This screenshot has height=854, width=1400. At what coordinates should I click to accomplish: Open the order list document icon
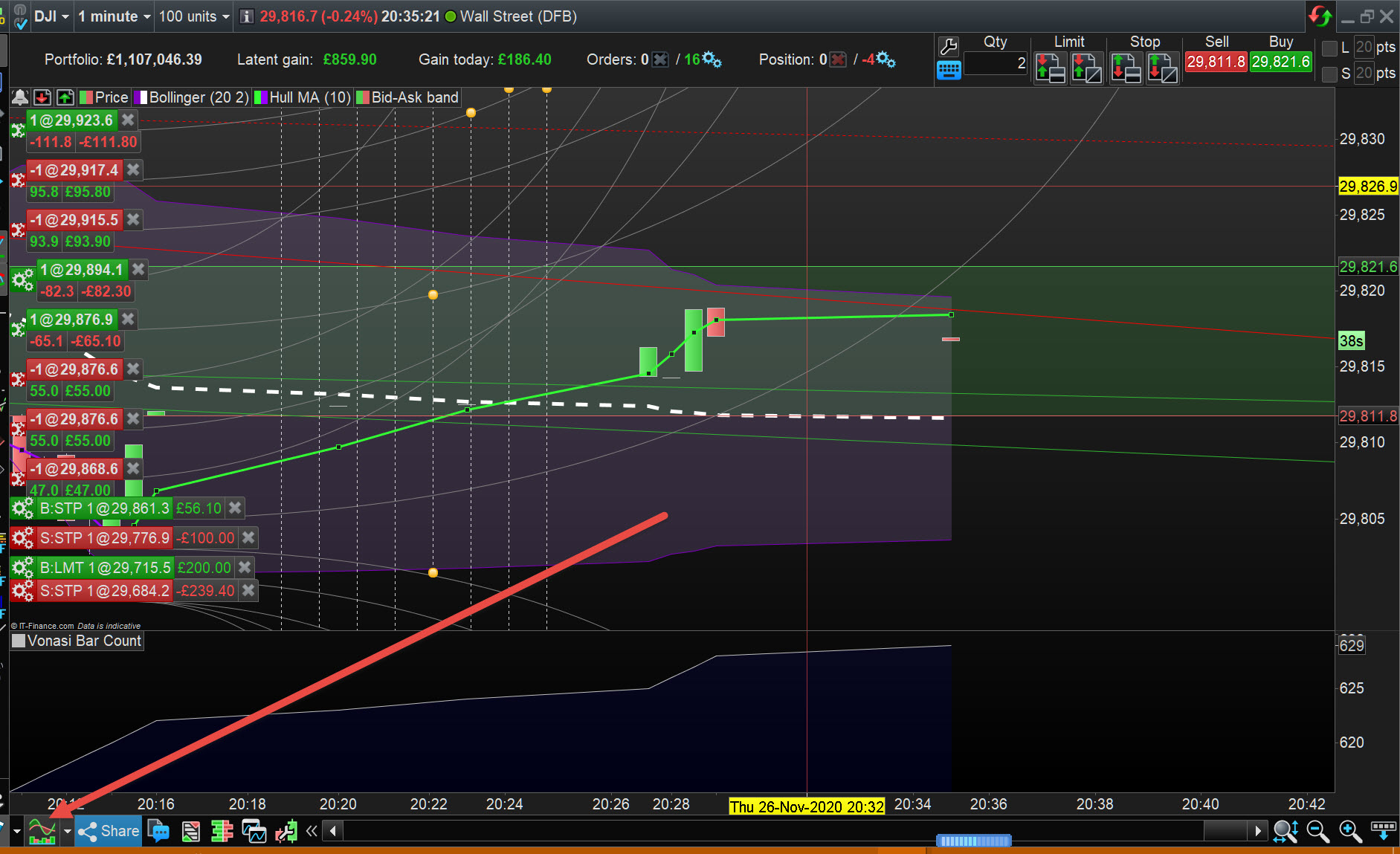click(190, 830)
